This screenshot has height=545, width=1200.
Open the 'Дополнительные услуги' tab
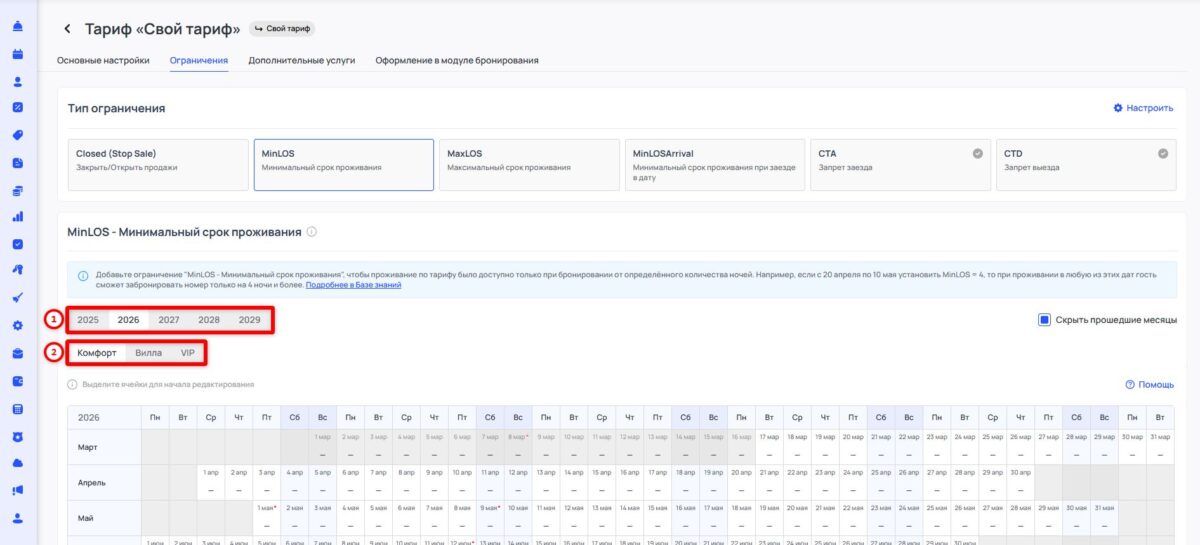[x=301, y=60]
